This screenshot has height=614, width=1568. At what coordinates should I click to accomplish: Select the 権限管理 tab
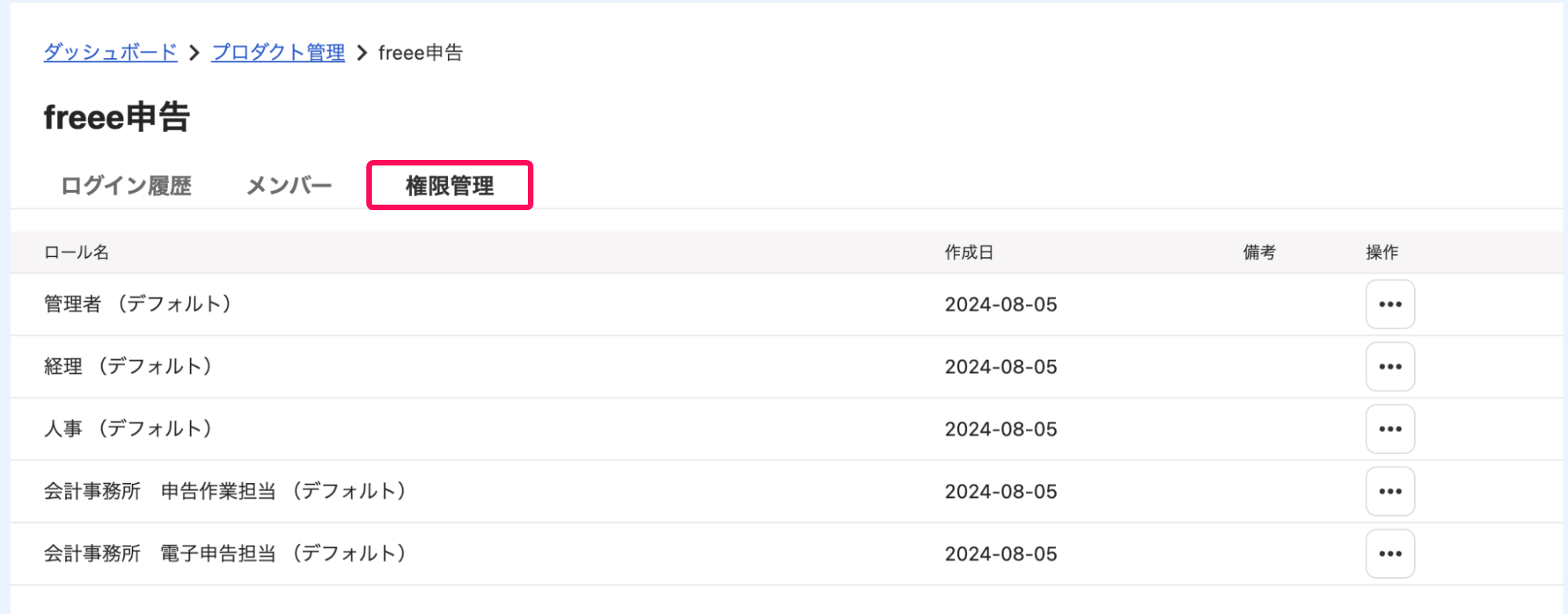[449, 186]
